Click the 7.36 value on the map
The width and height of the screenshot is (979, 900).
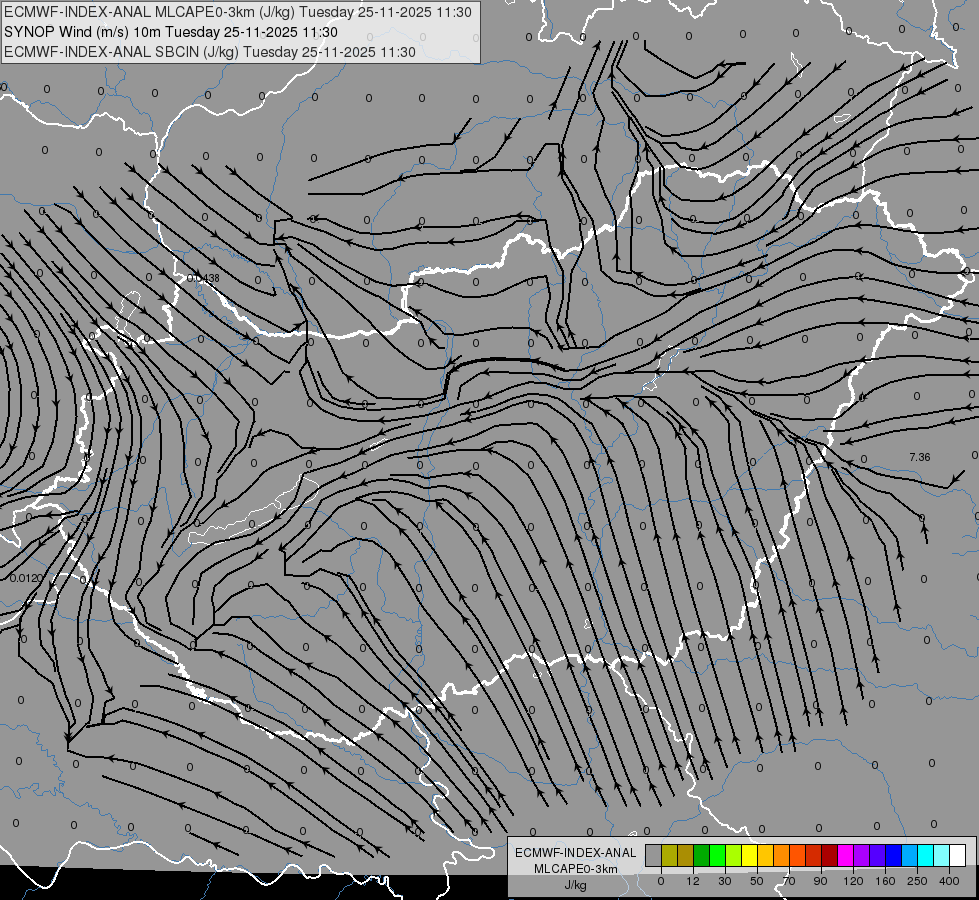pyautogui.click(x=920, y=457)
